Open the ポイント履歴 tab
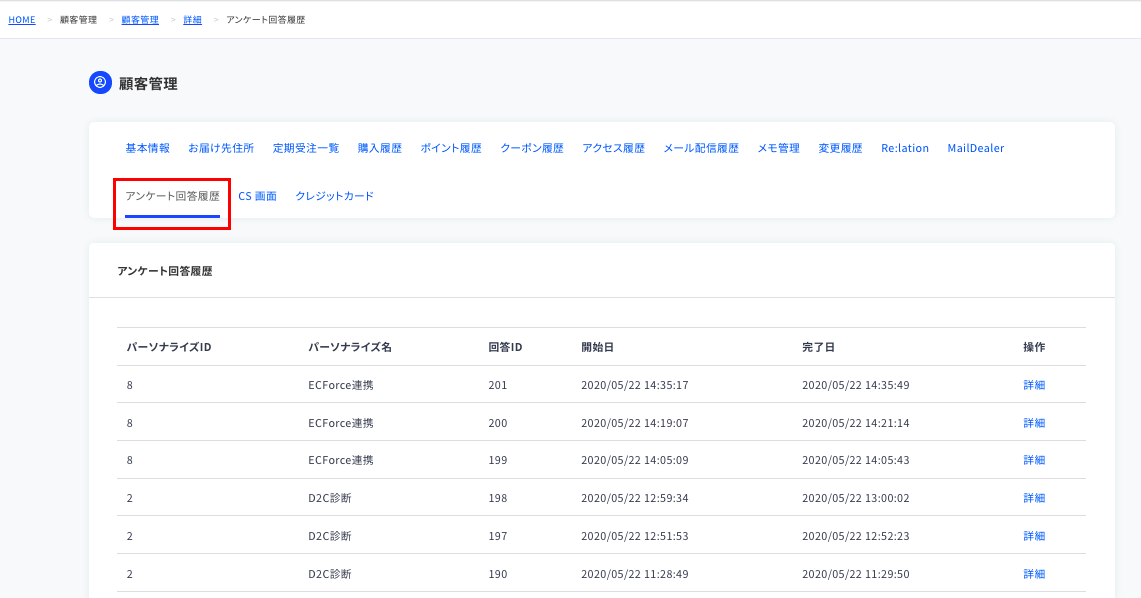The width and height of the screenshot is (1141, 598). pyautogui.click(x=451, y=148)
